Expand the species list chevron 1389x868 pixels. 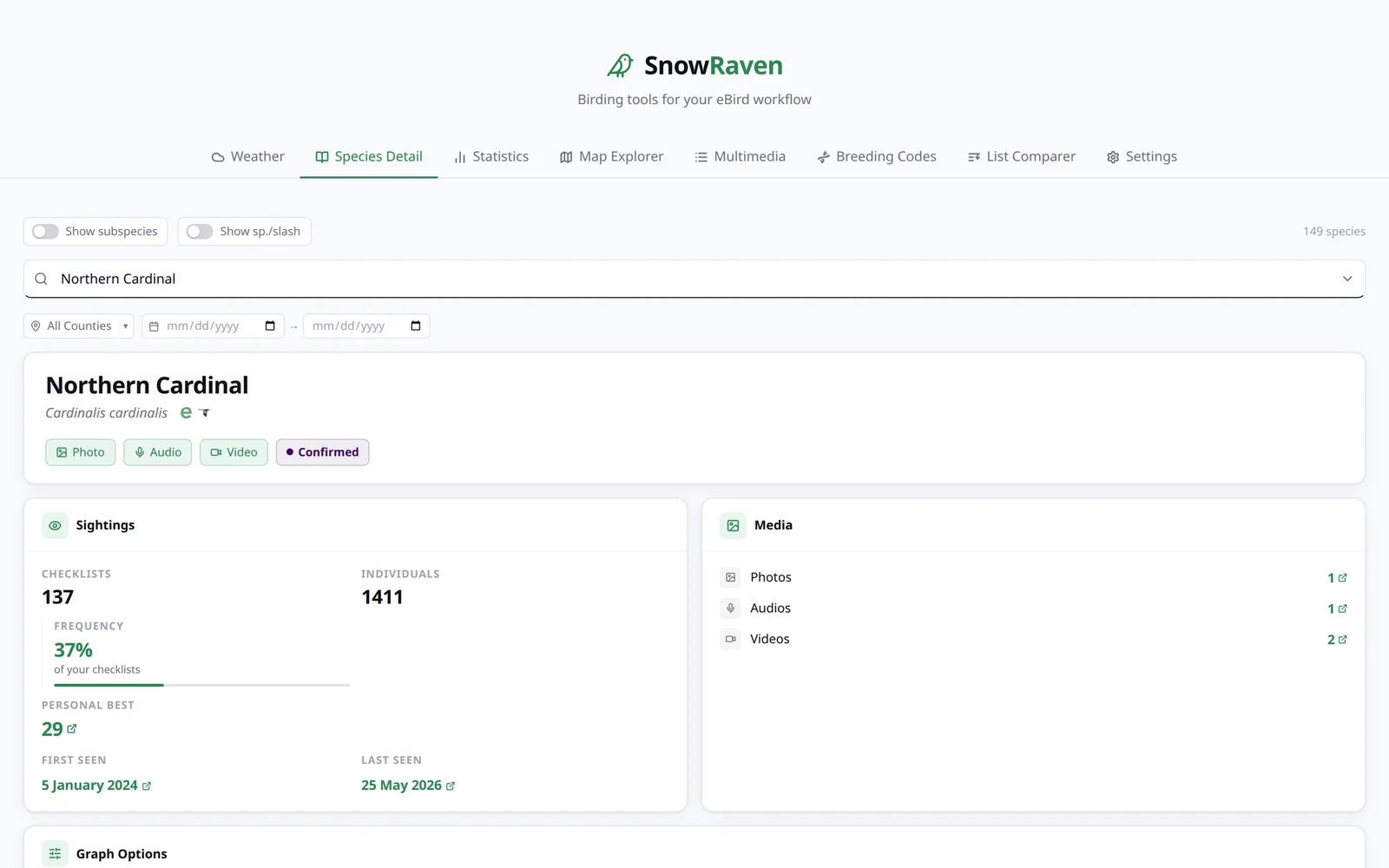click(1347, 279)
